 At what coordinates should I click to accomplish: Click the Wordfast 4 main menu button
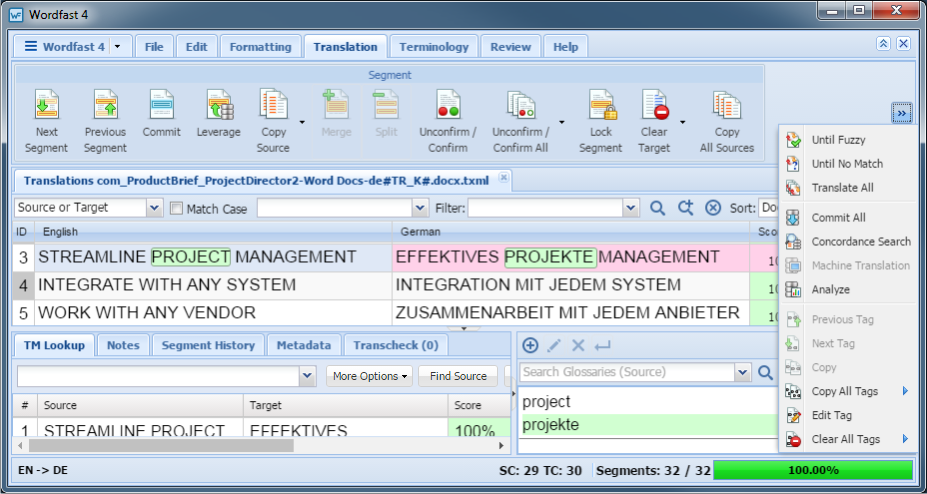[65, 47]
